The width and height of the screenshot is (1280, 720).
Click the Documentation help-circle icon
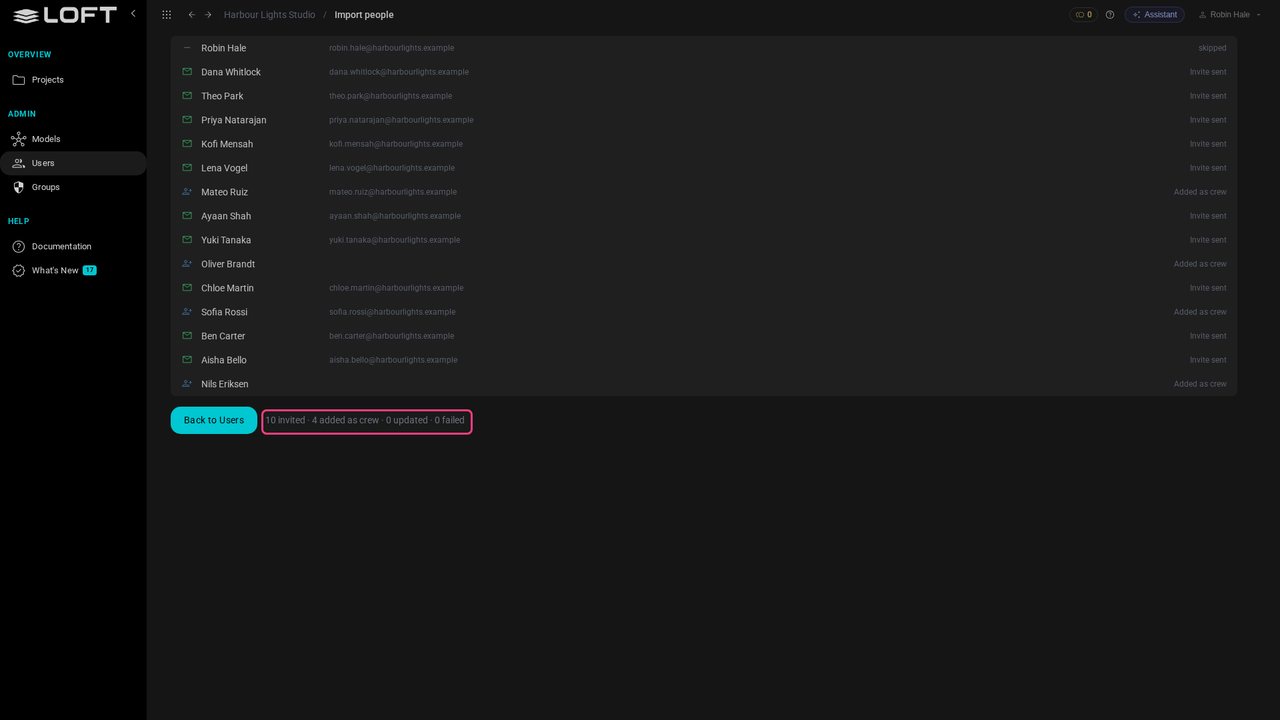click(18, 247)
